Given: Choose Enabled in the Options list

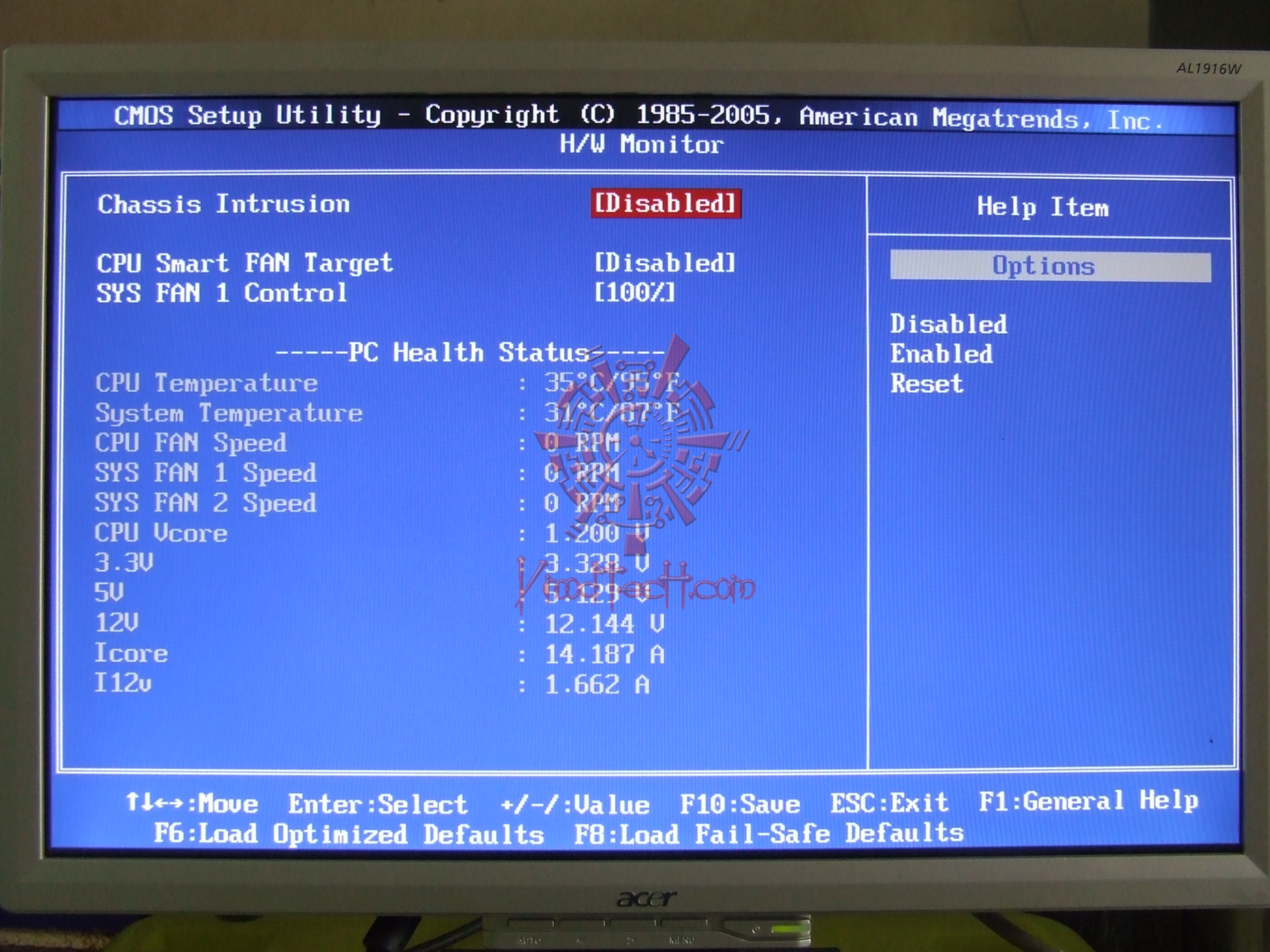Looking at the screenshot, I should point(942,354).
